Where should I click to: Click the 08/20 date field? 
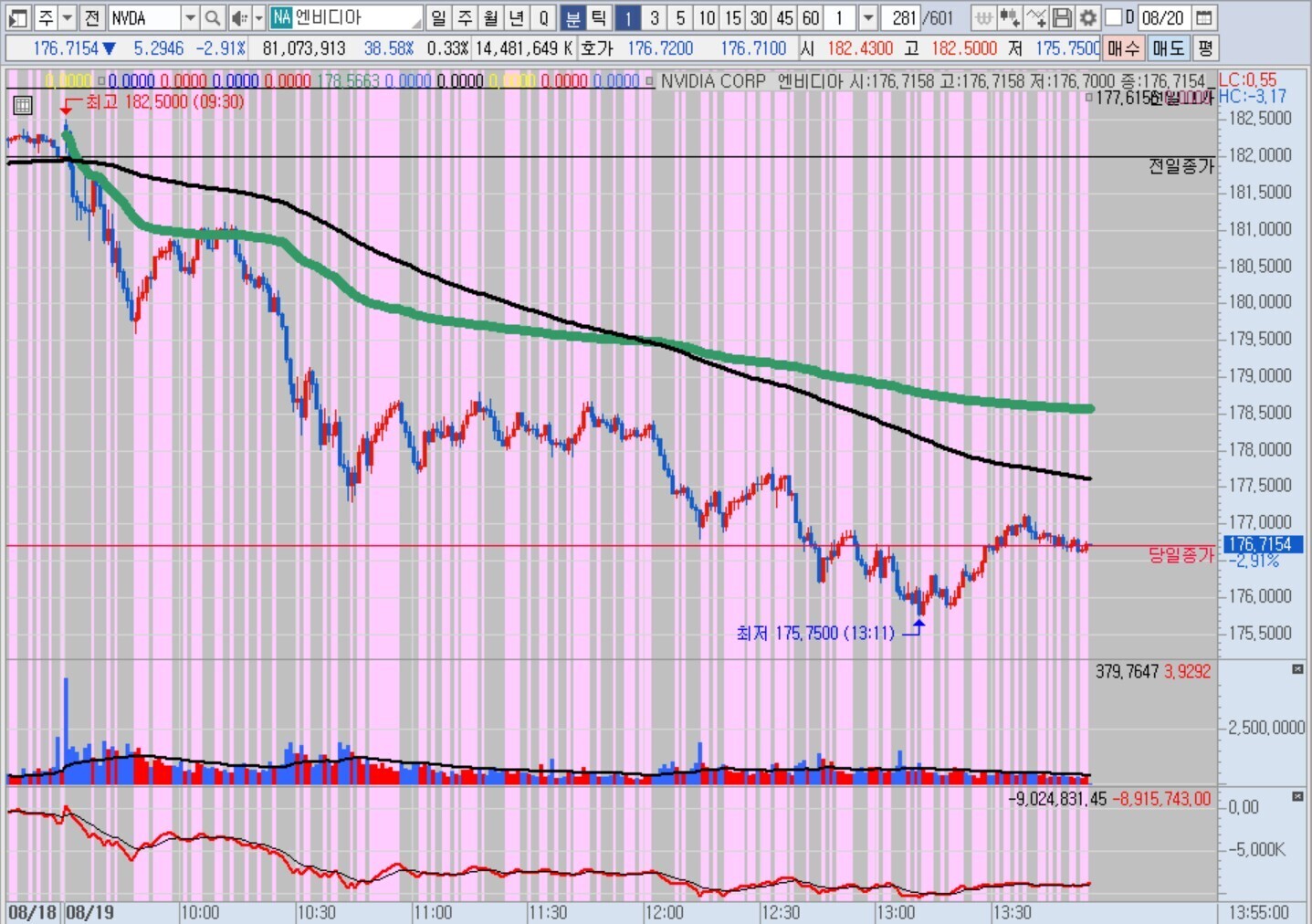click(x=1164, y=17)
